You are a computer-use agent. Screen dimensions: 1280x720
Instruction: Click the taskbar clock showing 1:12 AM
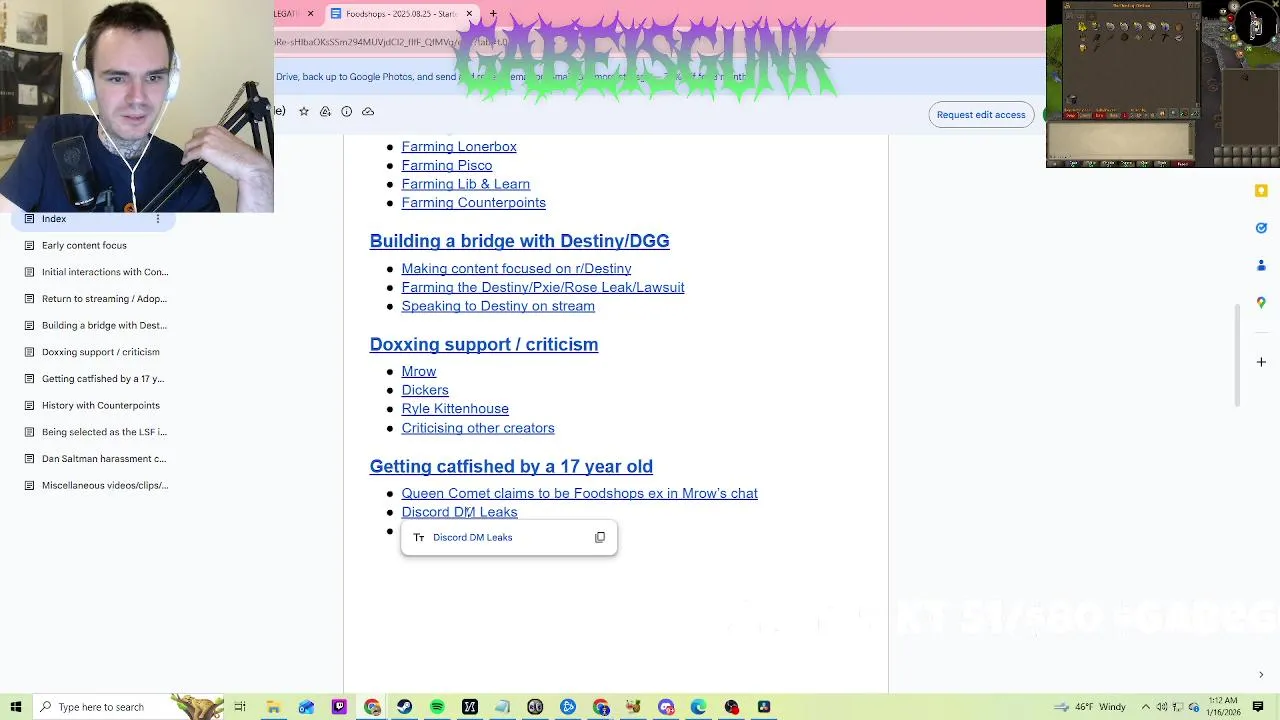[x=1224, y=707]
